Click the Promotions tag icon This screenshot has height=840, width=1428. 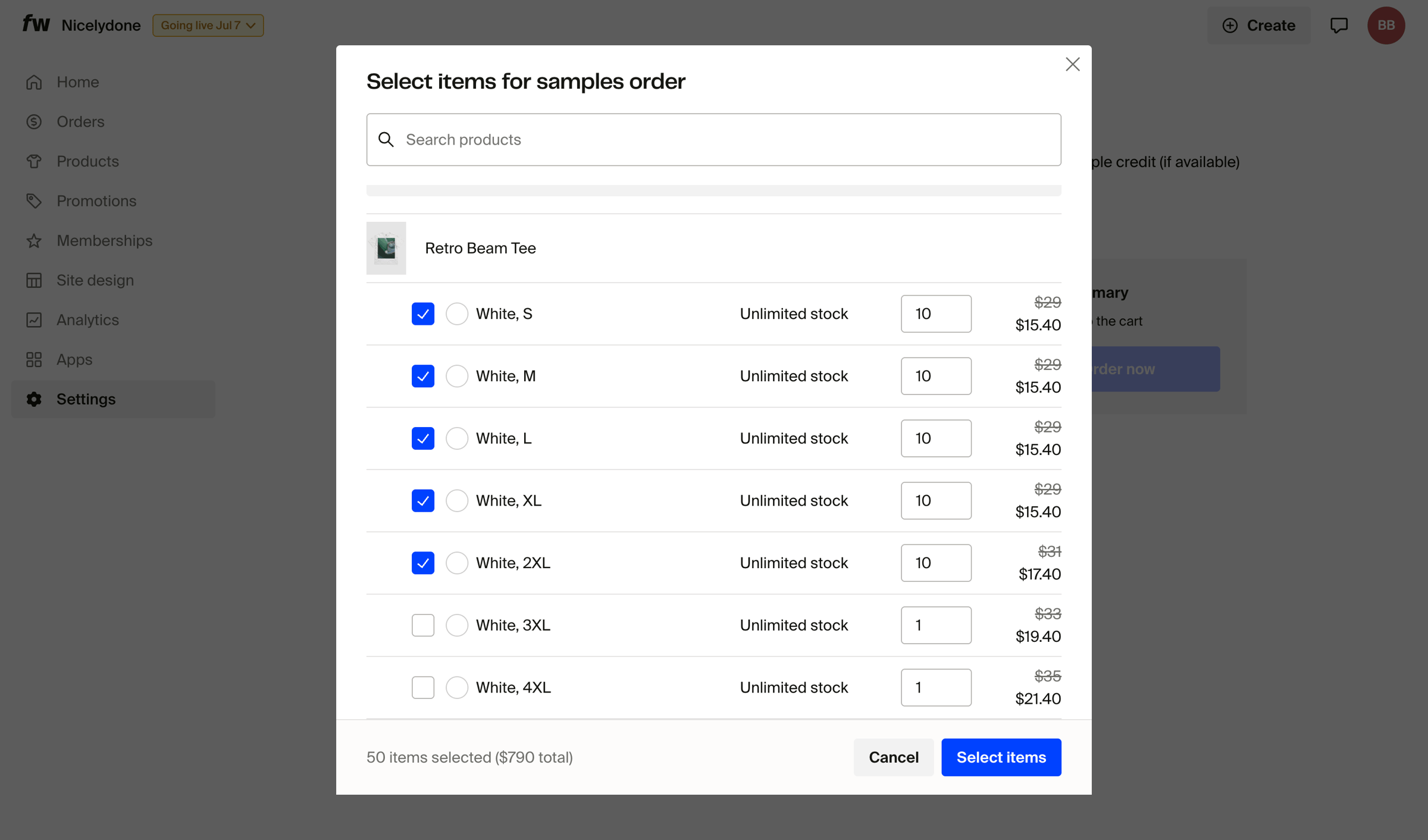(34, 201)
